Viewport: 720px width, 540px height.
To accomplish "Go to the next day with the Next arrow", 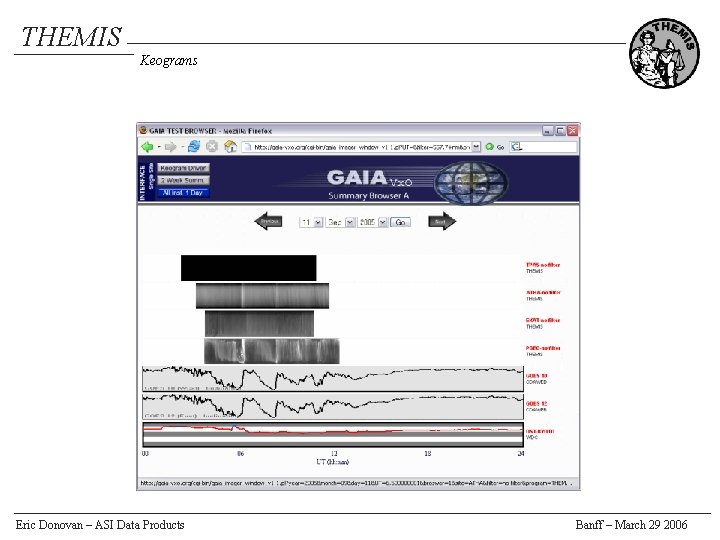I will click(x=442, y=221).
